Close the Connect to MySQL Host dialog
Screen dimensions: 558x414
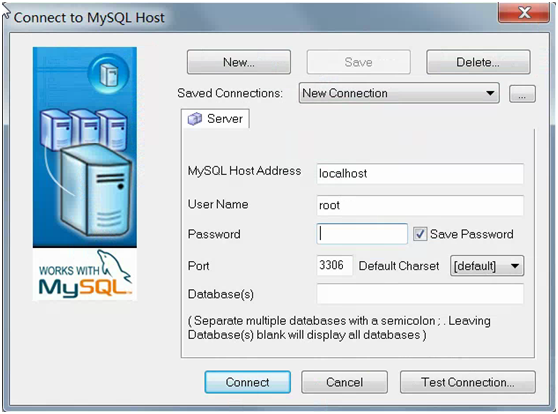524,12
